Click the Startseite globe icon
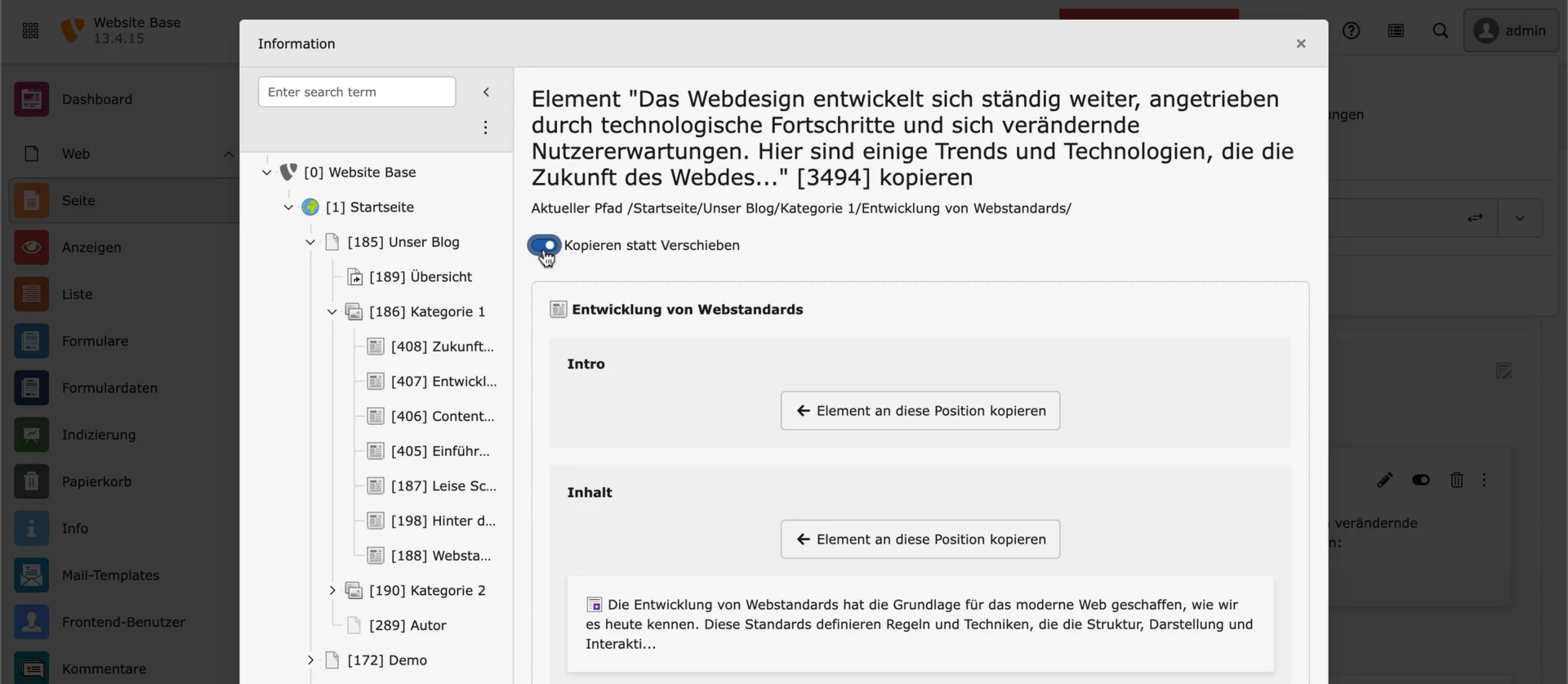The width and height of the screenshot is (1568, 684). (310, 208)
